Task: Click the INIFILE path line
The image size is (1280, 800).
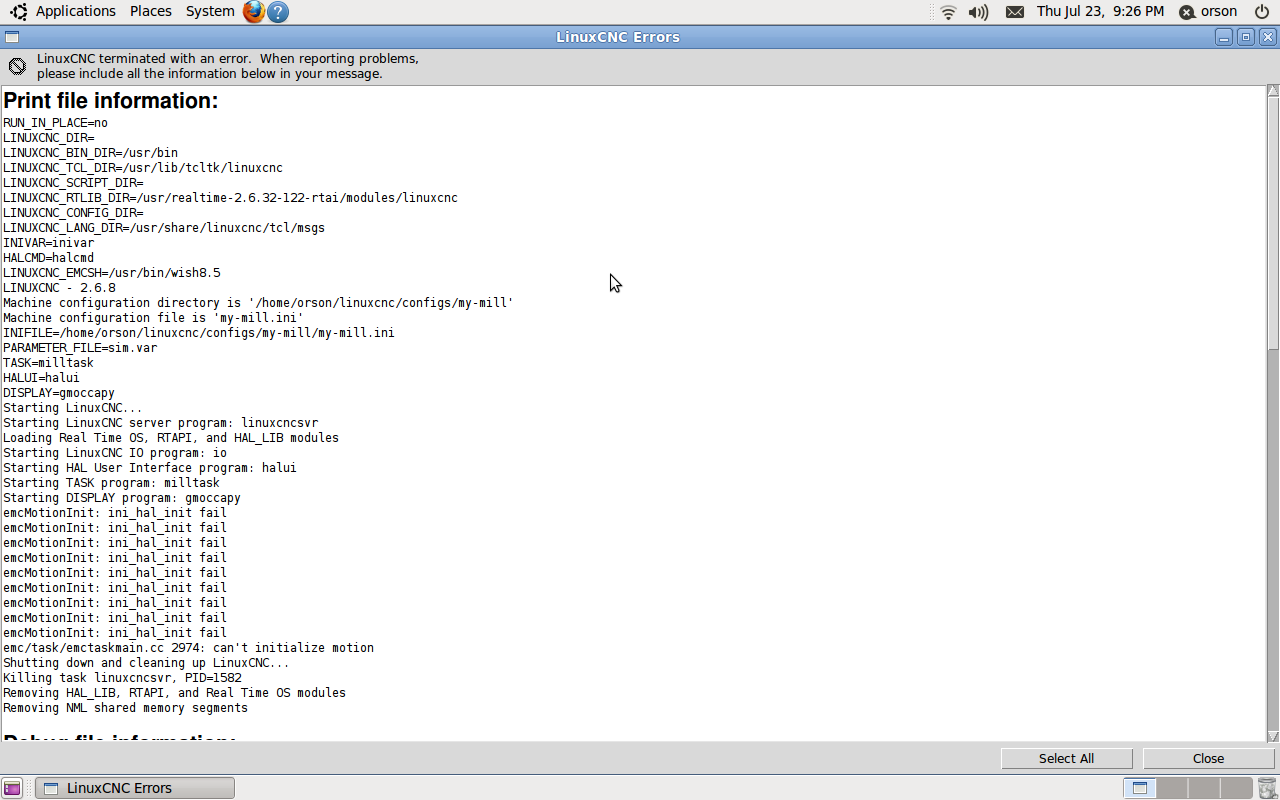Action: tap(199, 333)
